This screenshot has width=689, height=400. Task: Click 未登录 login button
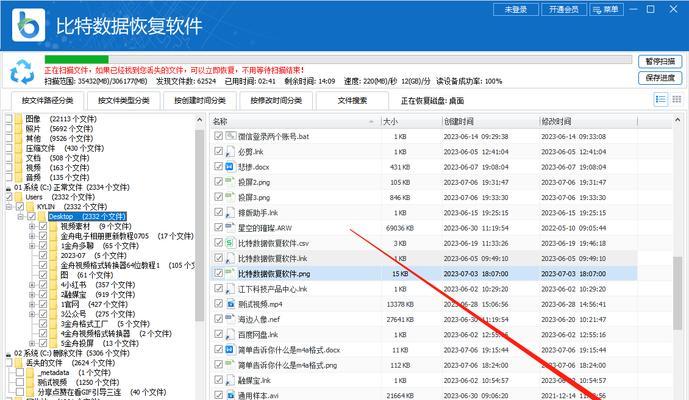(x=516, y=10)
